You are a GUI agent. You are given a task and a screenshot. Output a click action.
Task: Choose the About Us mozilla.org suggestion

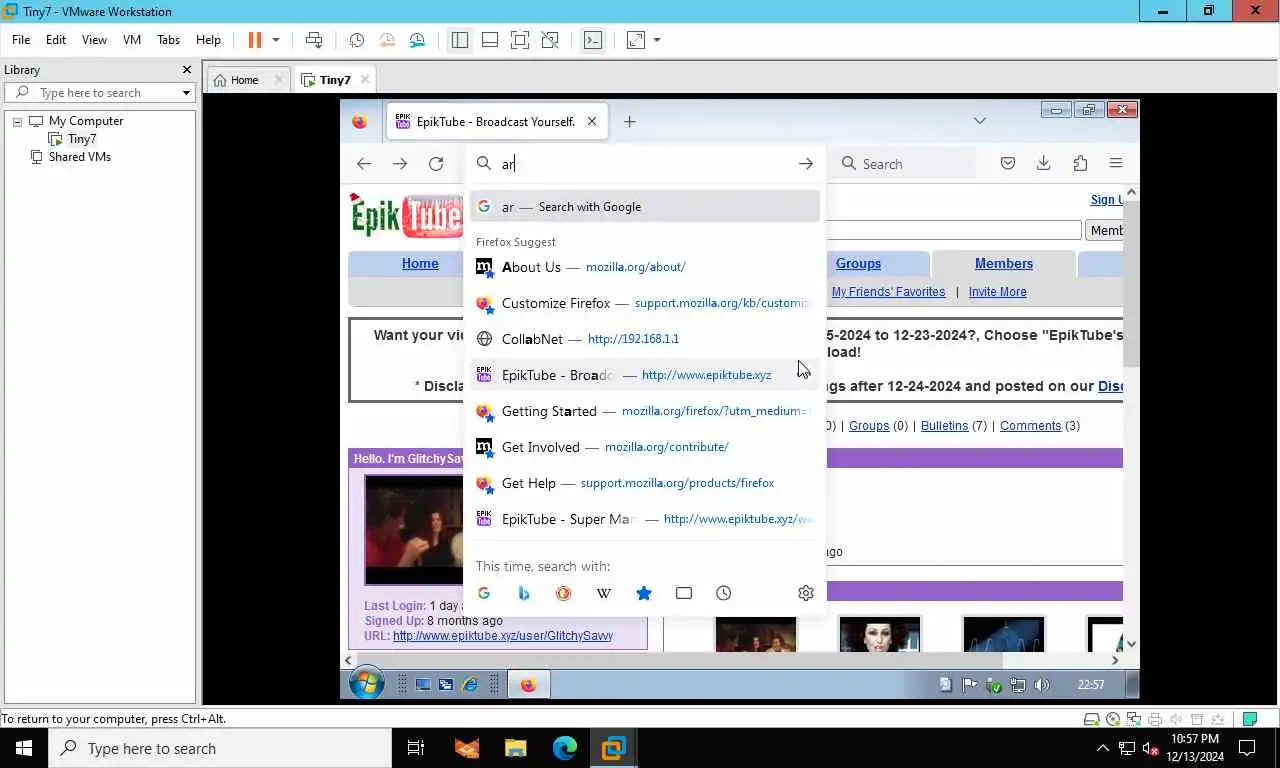pos(645,267)
